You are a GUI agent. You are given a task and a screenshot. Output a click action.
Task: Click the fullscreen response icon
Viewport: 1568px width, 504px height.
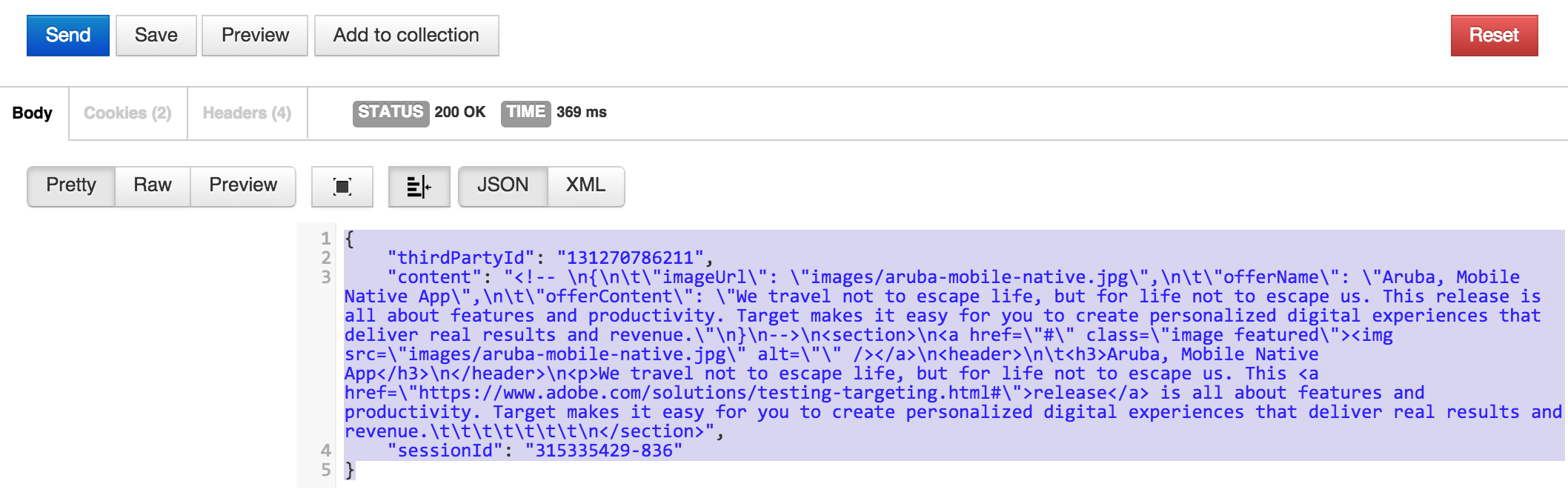342,186
